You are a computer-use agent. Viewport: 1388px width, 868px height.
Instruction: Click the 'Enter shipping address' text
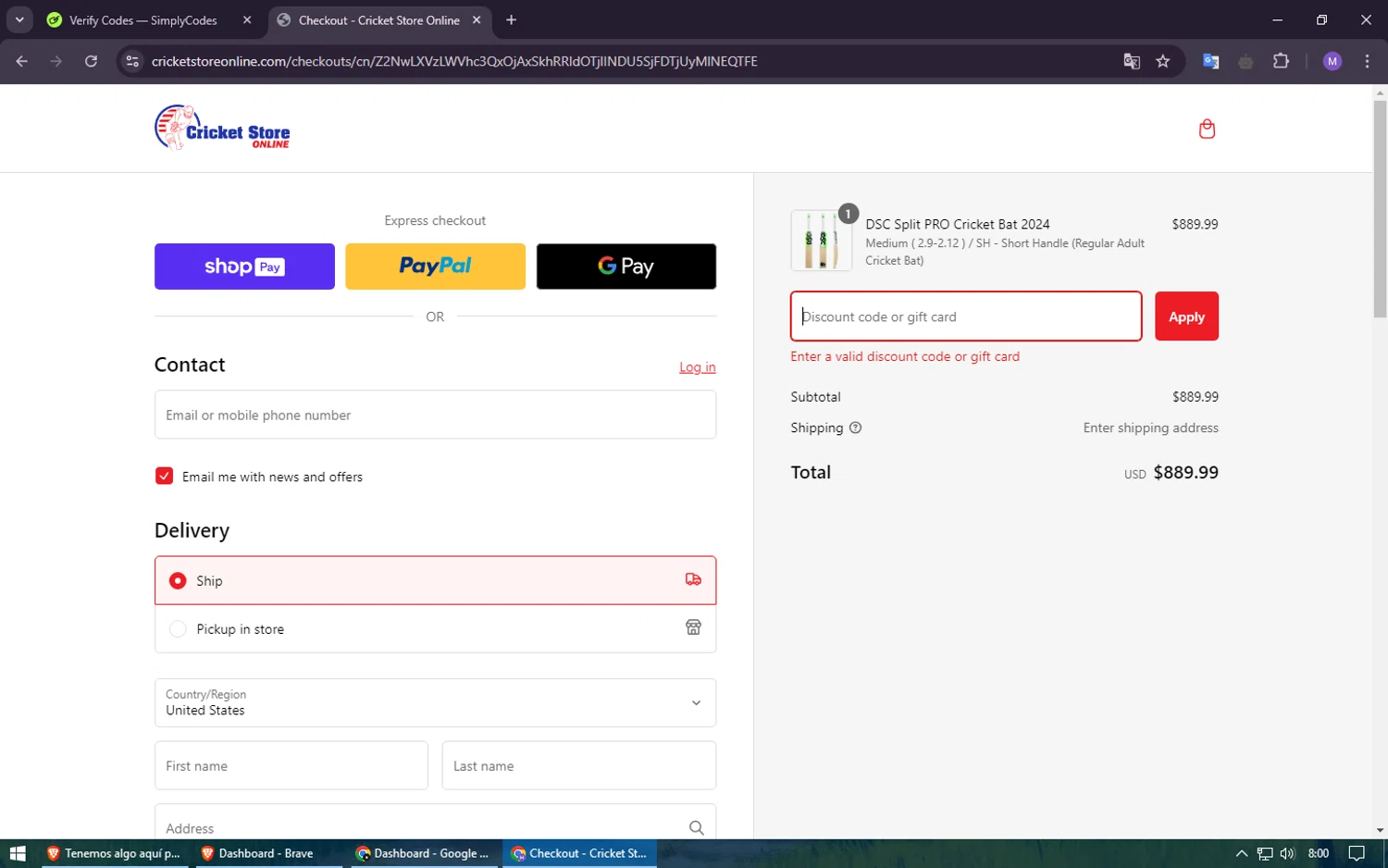click(x=1151, y=428)
